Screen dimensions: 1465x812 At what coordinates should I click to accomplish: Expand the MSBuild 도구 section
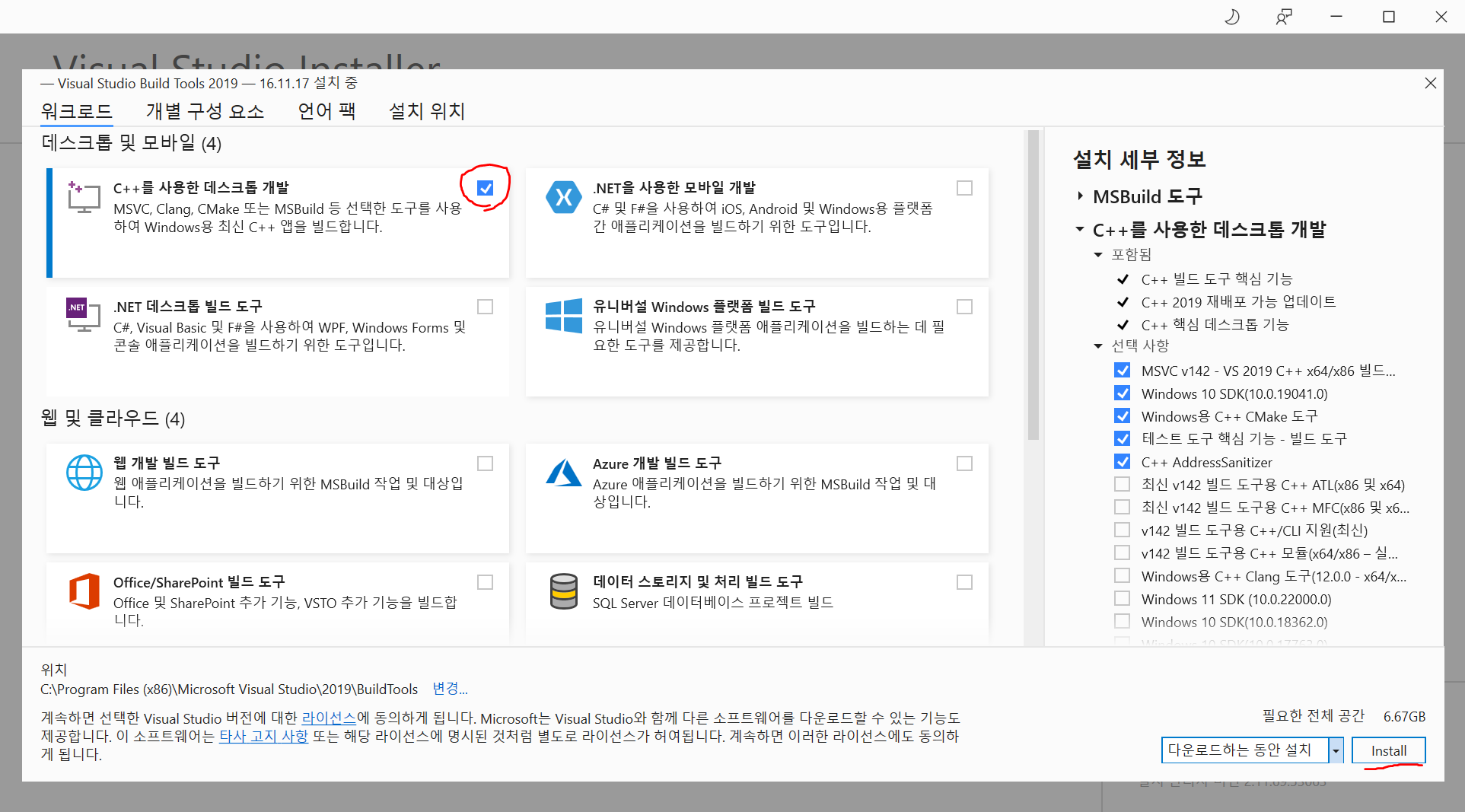pos(1080,196)
